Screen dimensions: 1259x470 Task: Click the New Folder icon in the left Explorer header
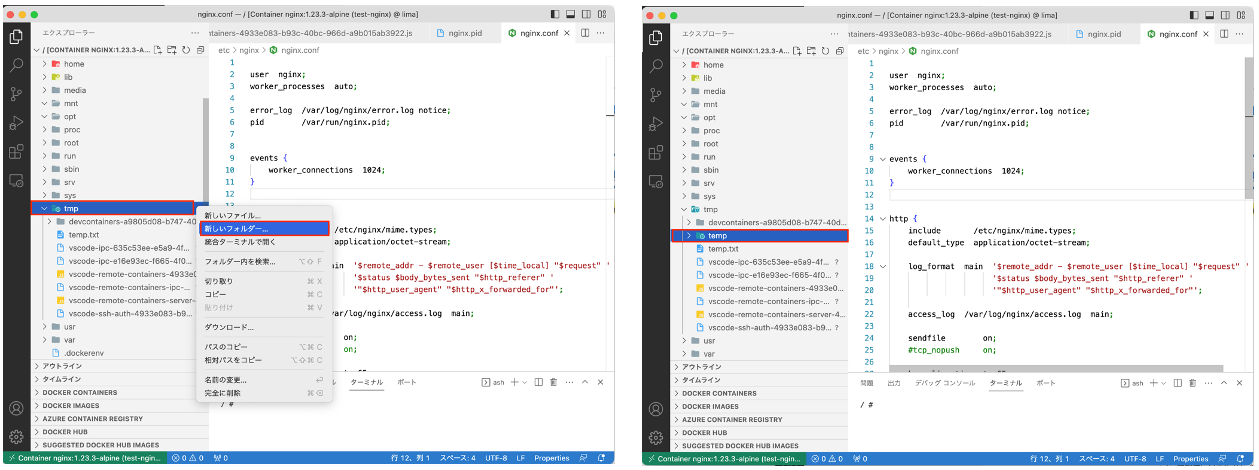174,50
